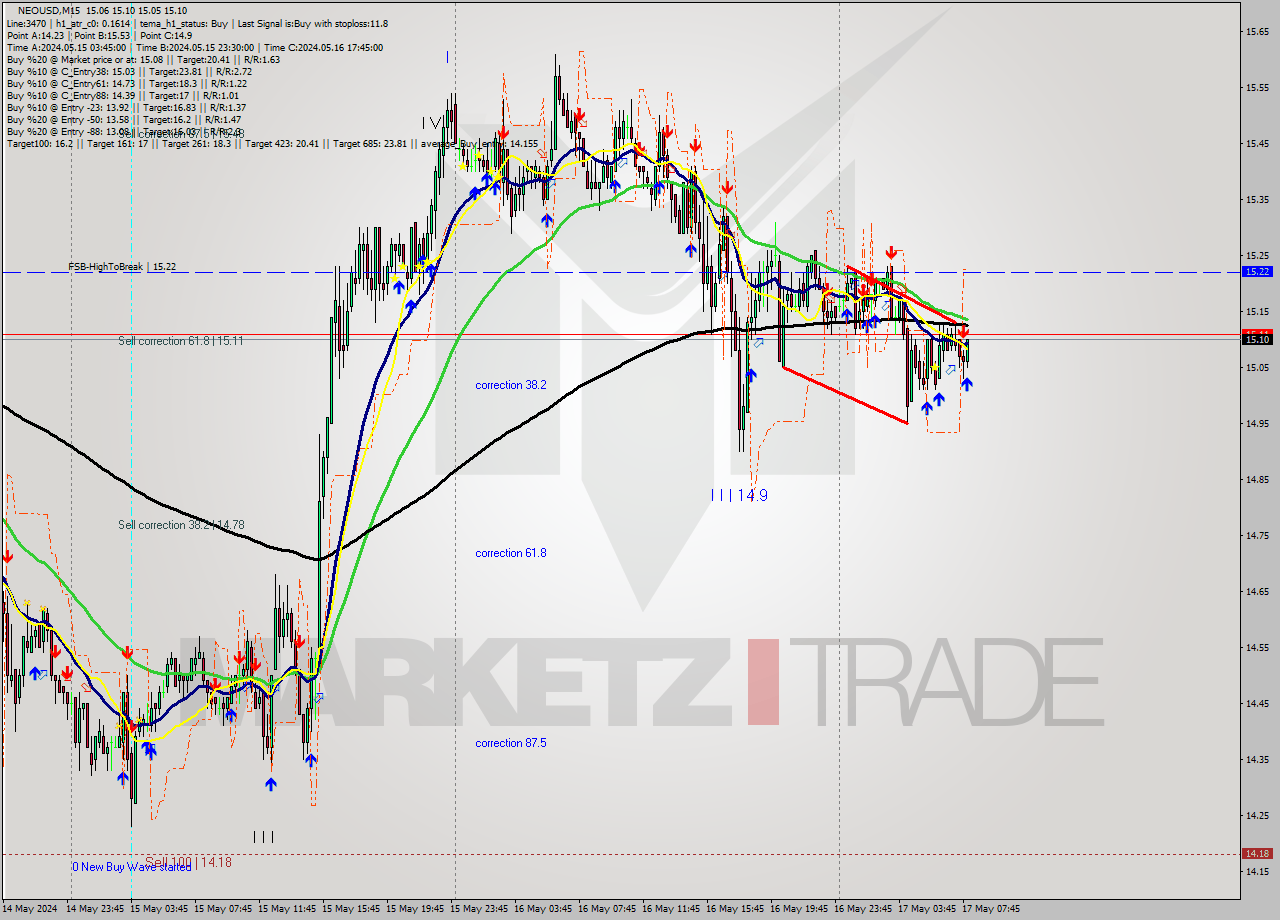This screenshot has height=920, width=1280.
Task: Click the '17 May 07:45' time axis label
Action: click(x=992, y=909)
